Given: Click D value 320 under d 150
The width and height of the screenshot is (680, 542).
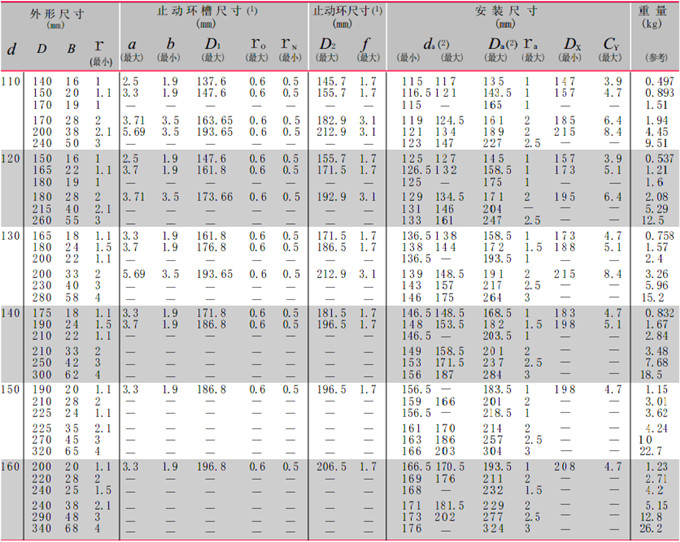Looking at the screenshot, I should click(x=42, y=451).
